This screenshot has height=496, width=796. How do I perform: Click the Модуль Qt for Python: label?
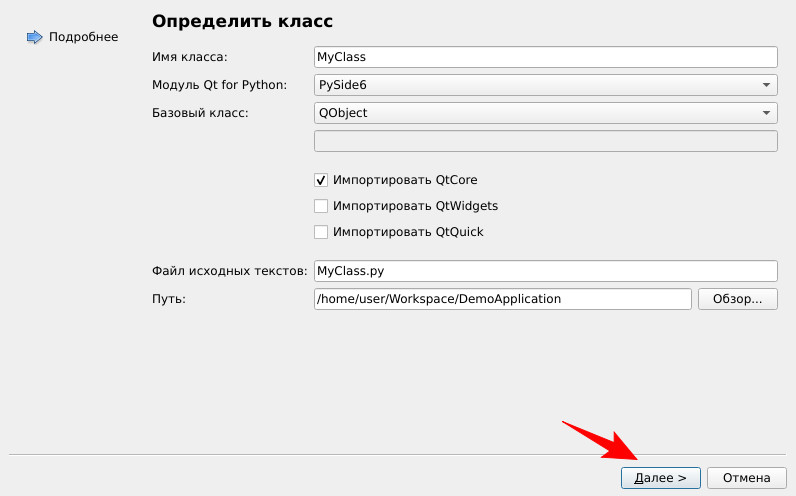(x=219, y=85)
